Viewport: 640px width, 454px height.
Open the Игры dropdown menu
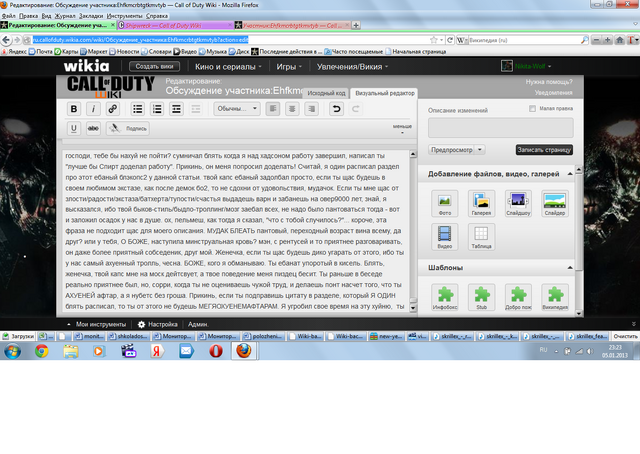289,67
